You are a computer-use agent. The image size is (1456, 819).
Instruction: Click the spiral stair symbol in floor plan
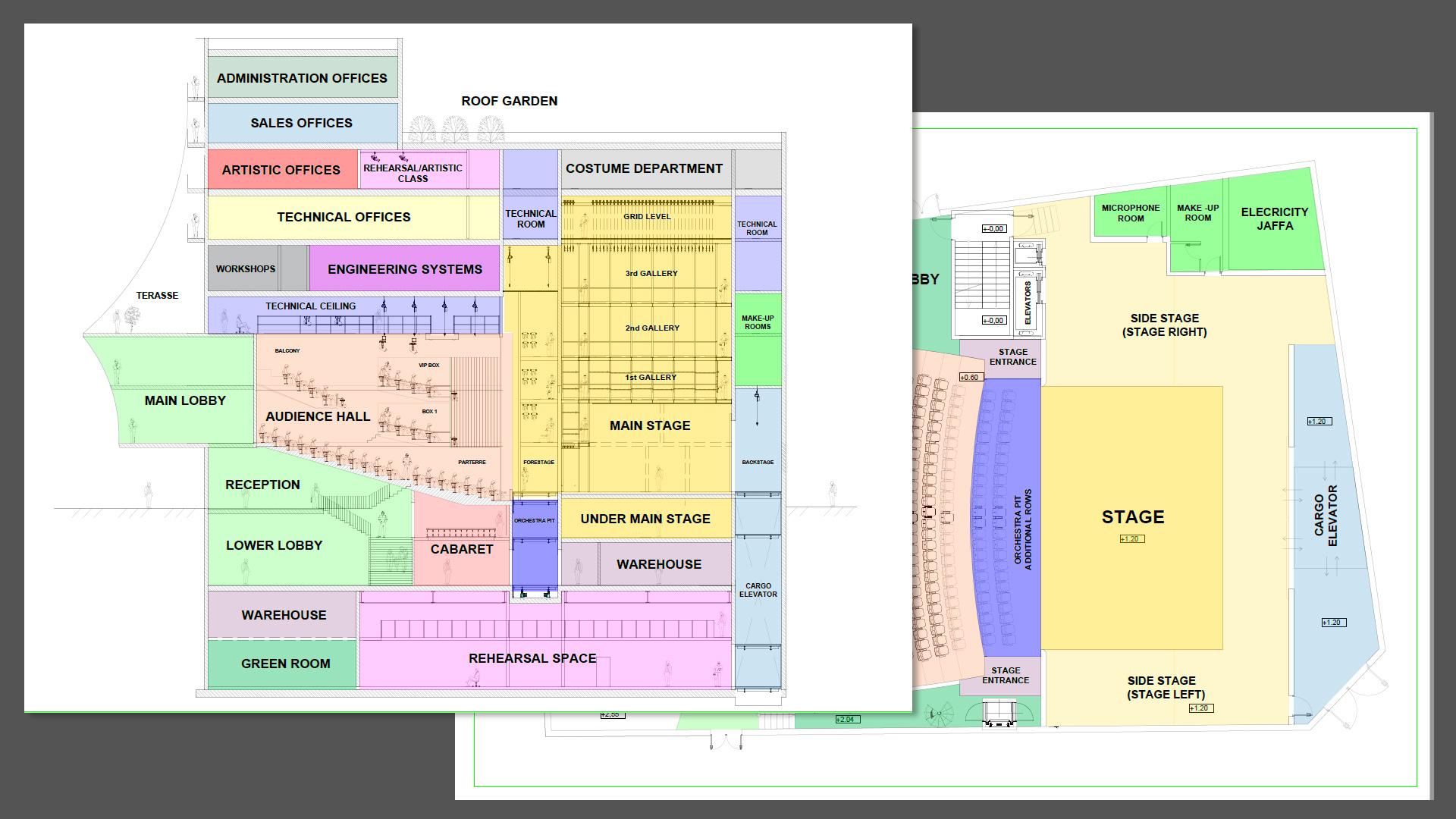point(941,714)
